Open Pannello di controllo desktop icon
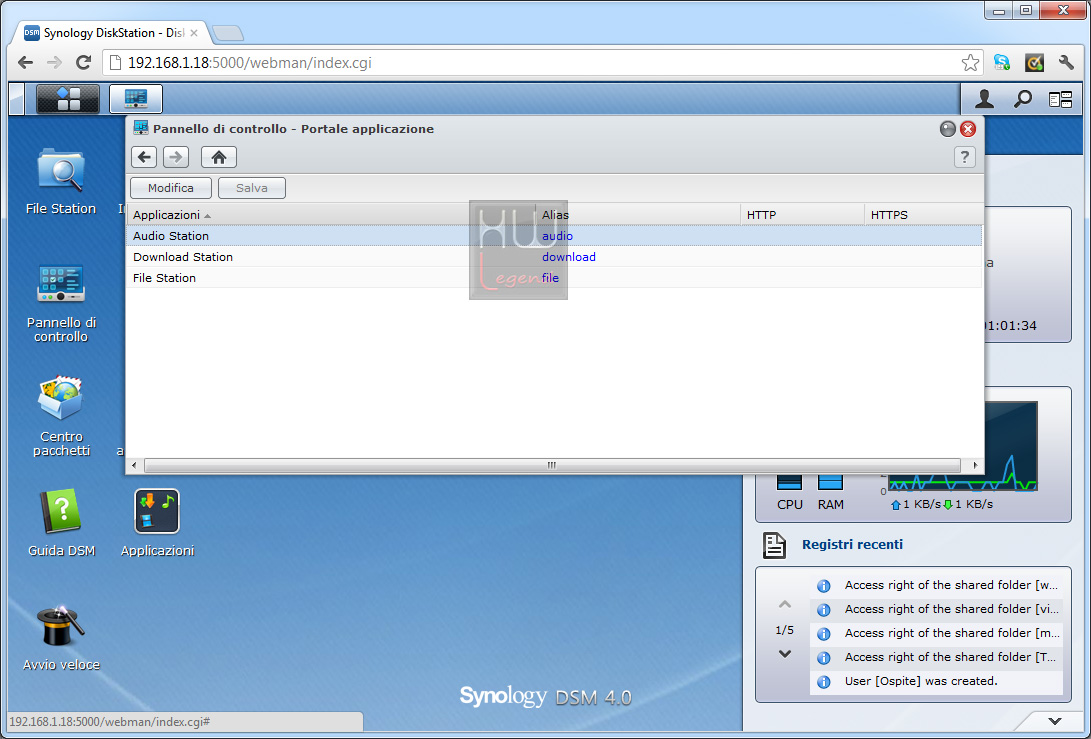1091x739 pixels. coord(61,303)
